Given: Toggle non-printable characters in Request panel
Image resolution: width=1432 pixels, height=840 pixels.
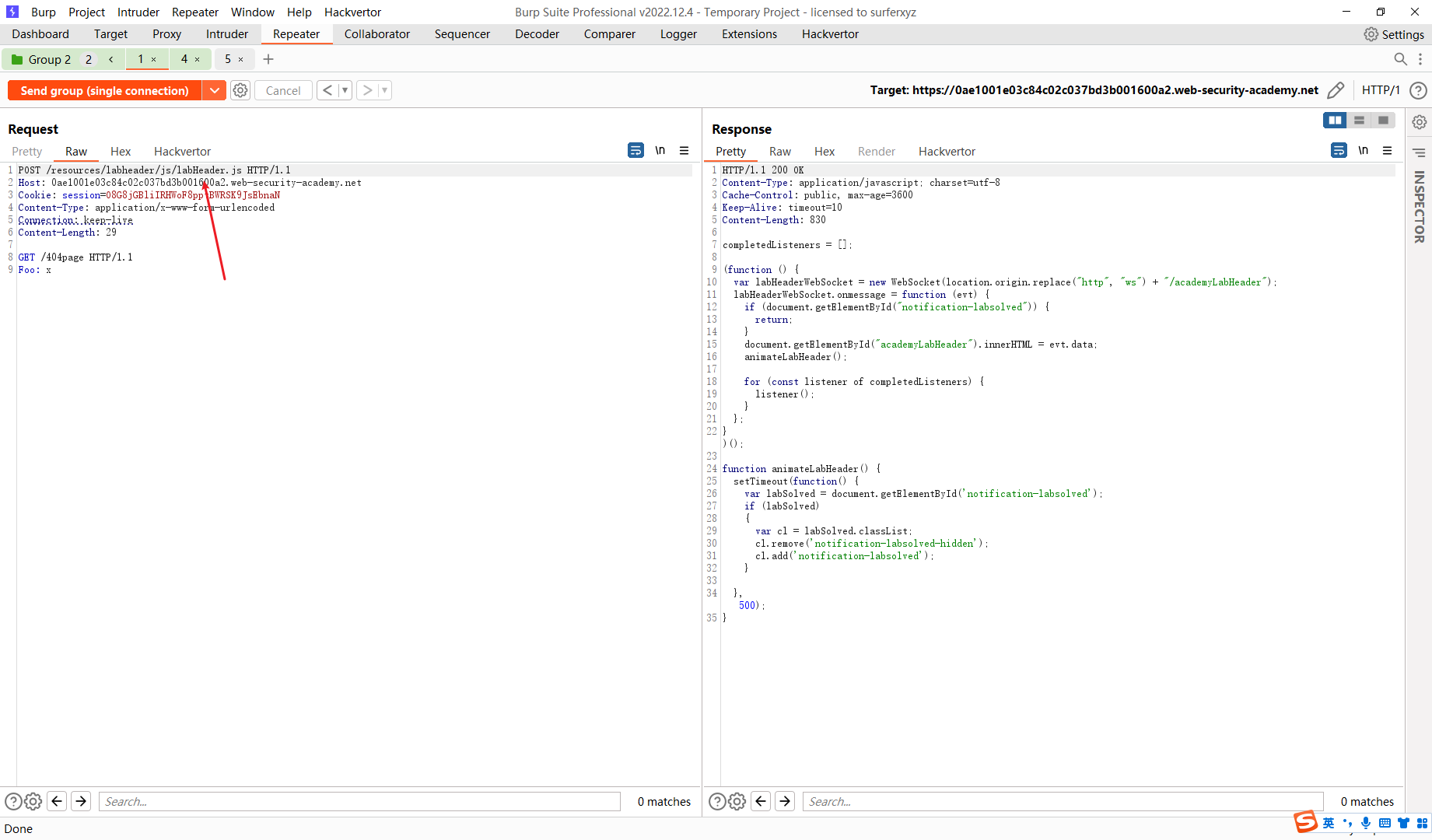Looking at the screenshot, I should (x=660, y=150).
